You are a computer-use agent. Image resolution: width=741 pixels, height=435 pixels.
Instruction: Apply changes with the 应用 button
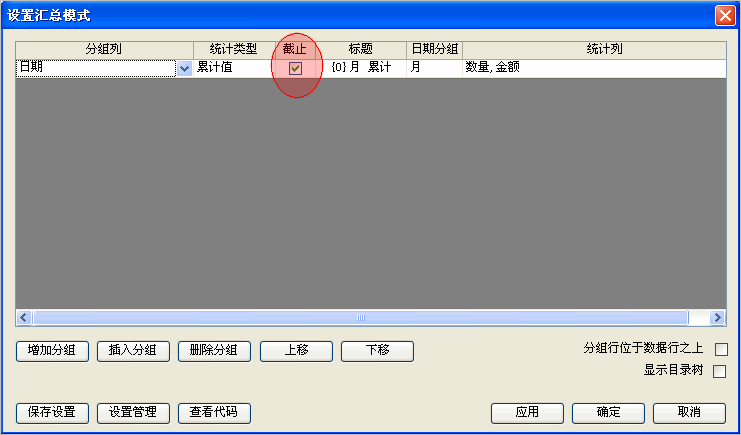pos(527,412)
